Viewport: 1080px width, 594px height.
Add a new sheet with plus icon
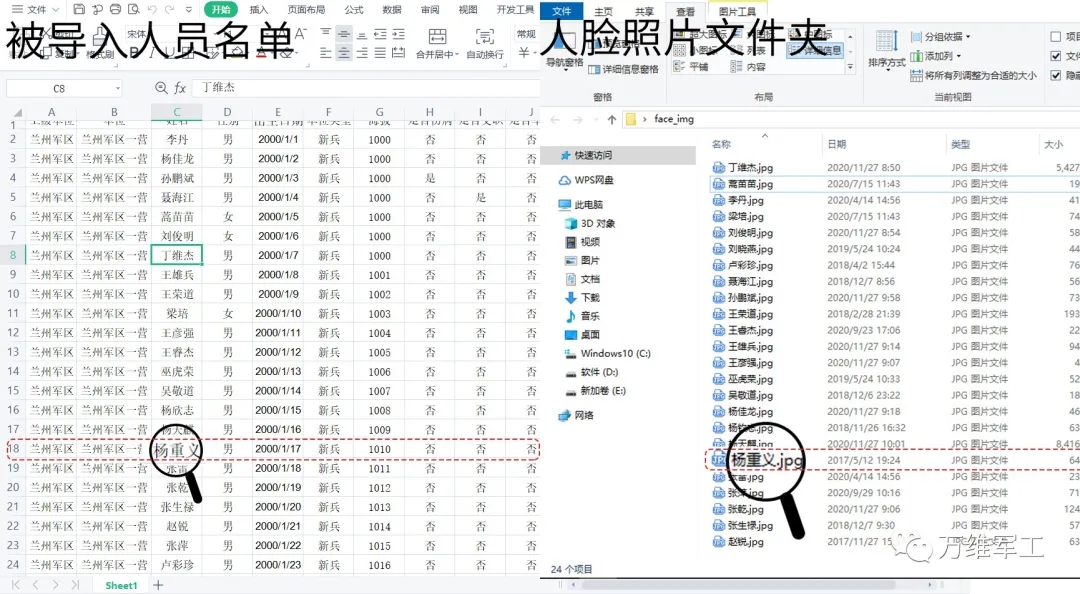coord(158,584)
